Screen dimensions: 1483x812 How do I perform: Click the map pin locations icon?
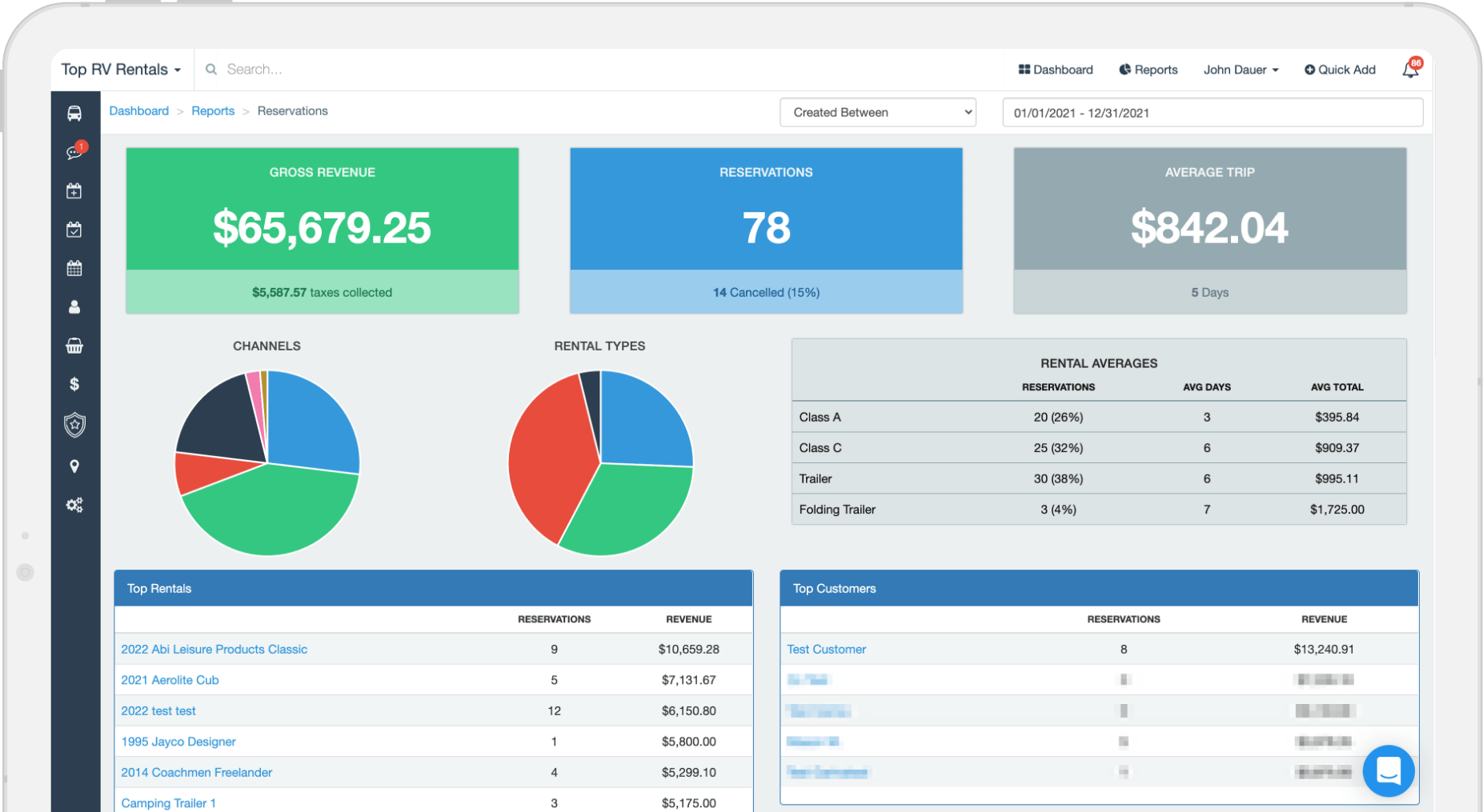pyautogui.click(x=74, y=466)
